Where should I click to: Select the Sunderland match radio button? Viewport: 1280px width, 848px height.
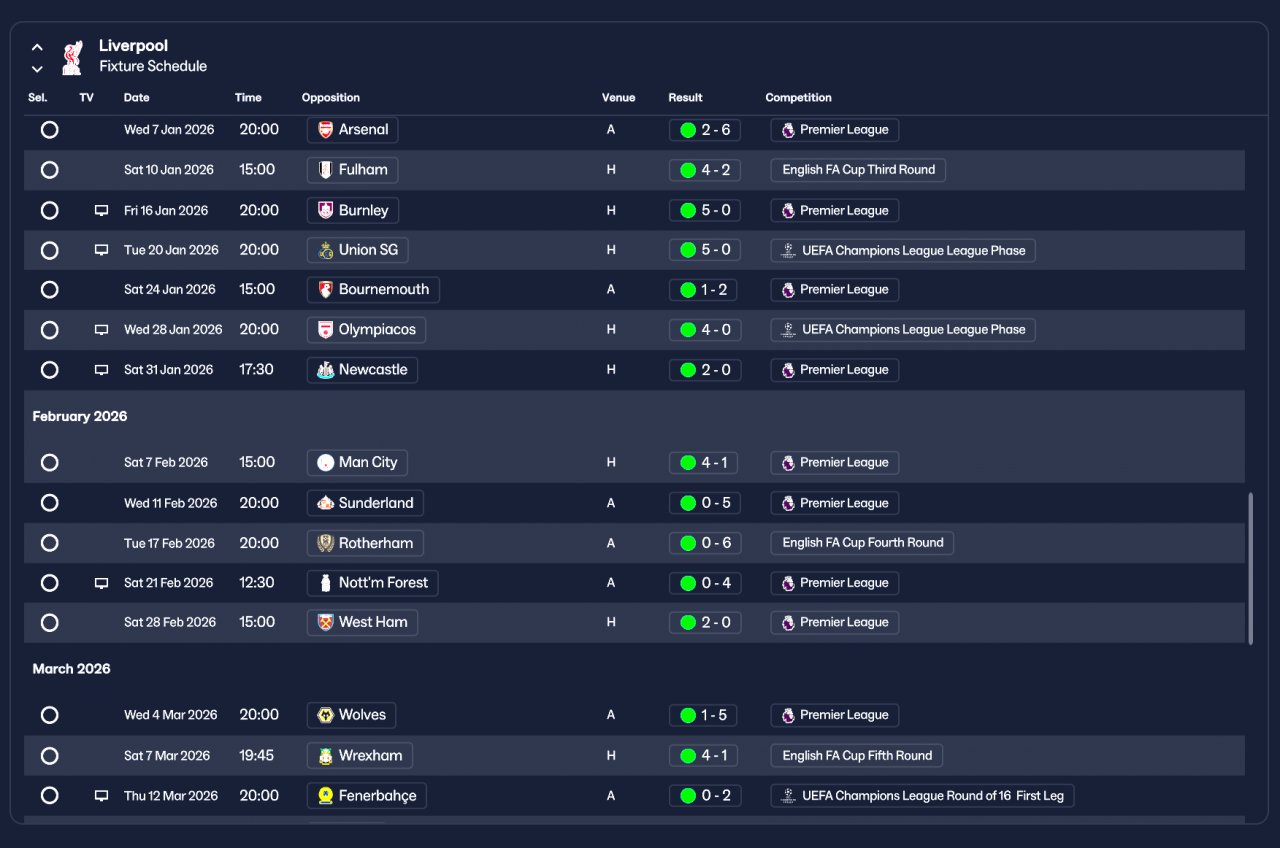[x=49, y=503]
